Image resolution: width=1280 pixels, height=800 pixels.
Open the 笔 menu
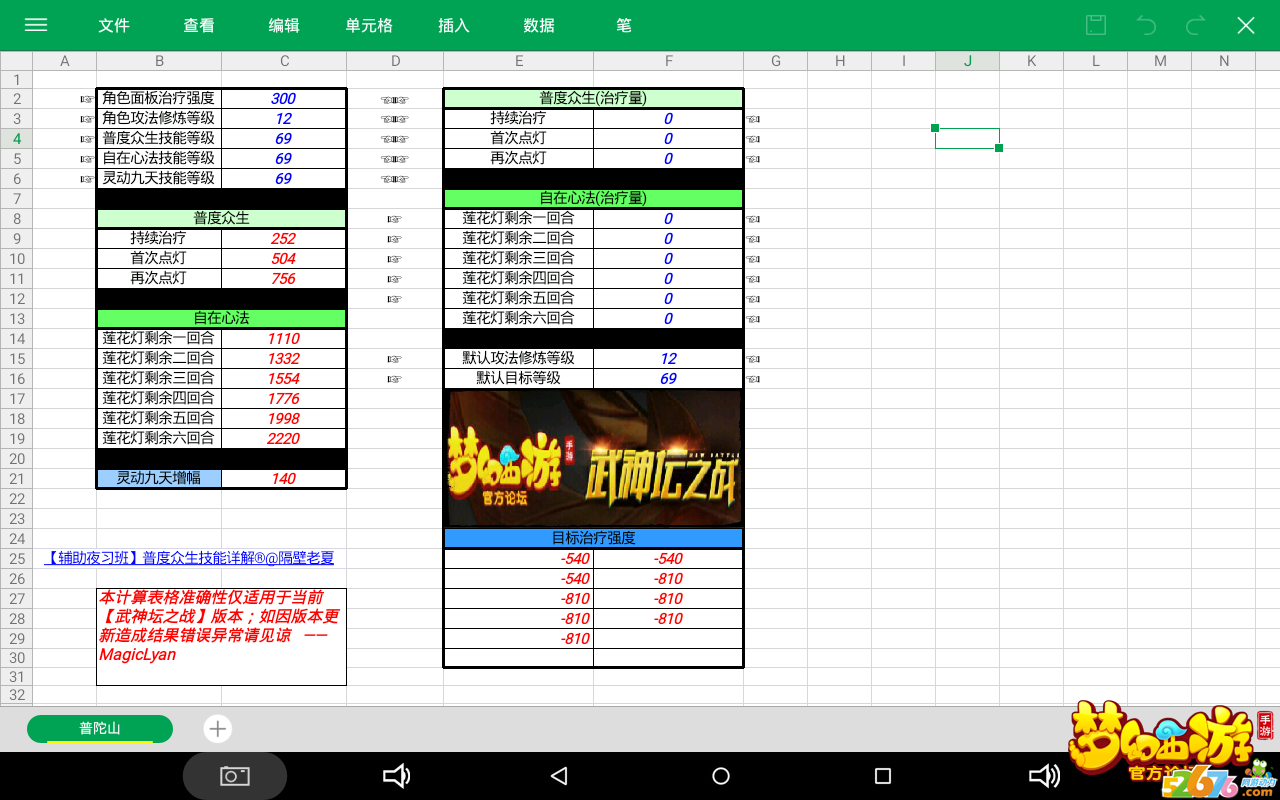point(624,25)
